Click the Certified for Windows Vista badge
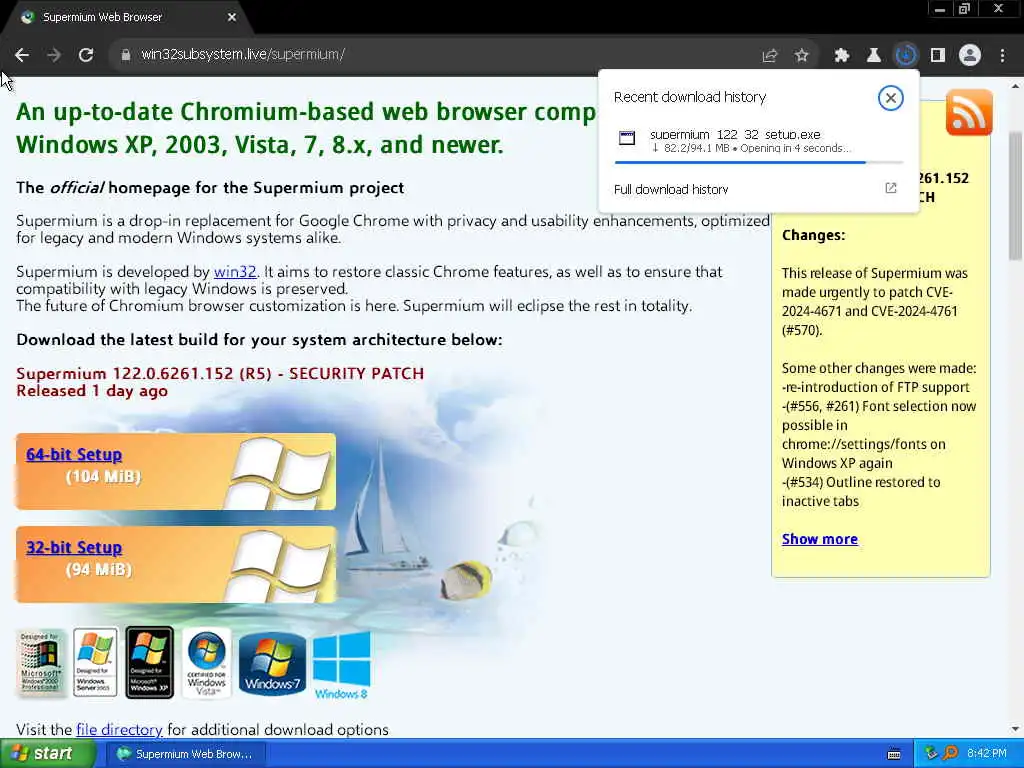Image resolution: width=1024 pixels, height=768 pixels. click(x=206, y=664)
